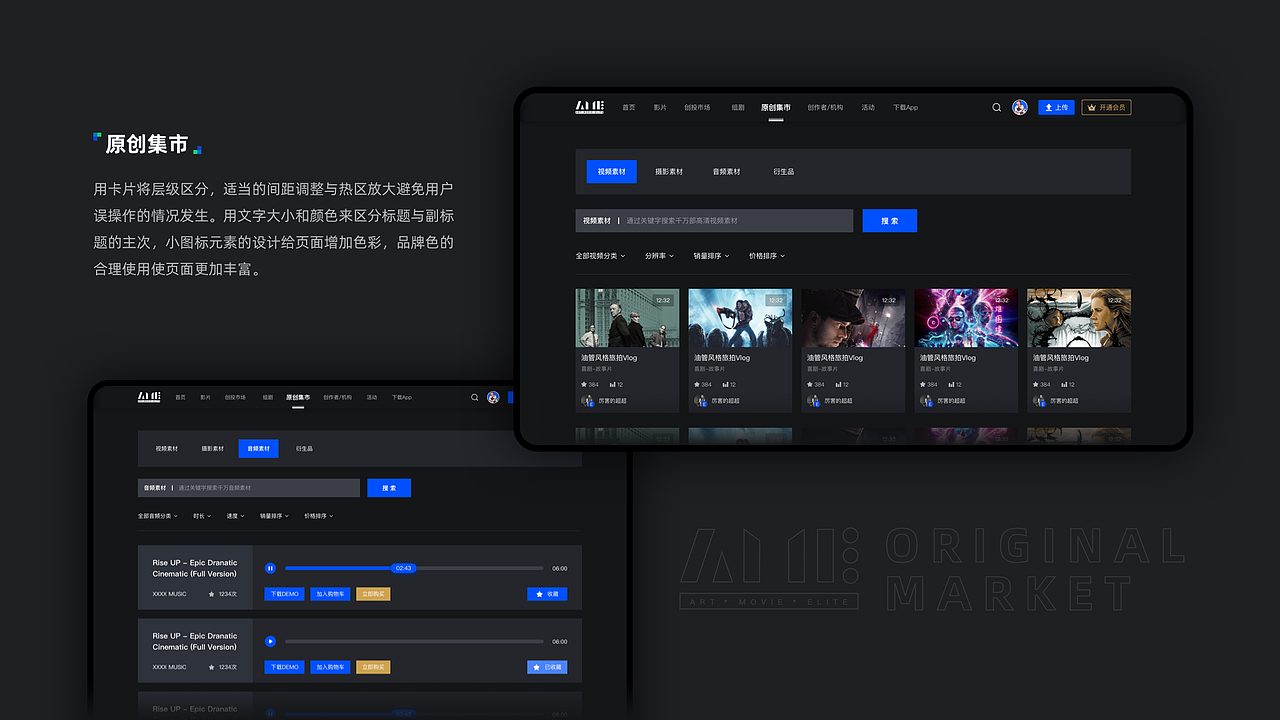Click the search magnifier in the video screen header
This screenshot has height=720, width=1280.
[x=996, y=107]
